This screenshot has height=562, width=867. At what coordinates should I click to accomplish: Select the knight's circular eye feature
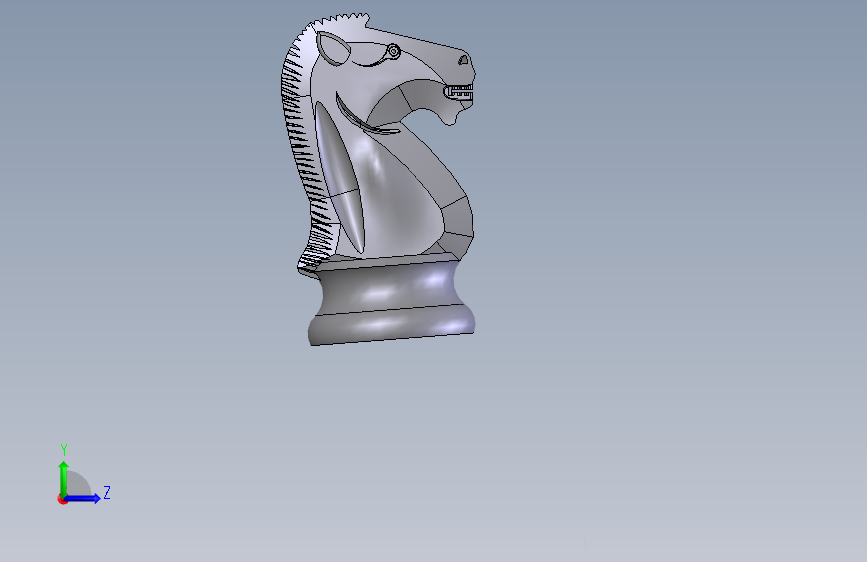pyautogui.click(x=394, y=51)
